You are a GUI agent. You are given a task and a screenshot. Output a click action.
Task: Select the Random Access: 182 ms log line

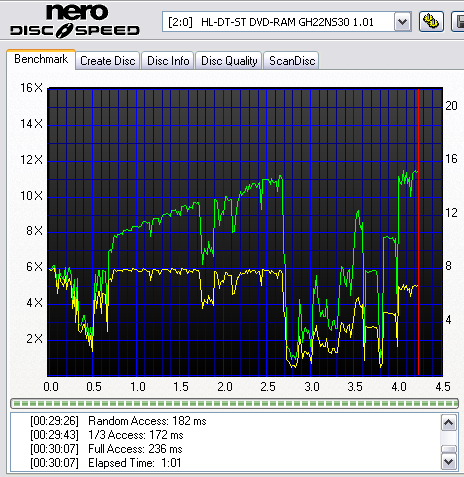(x=118, y=421)
